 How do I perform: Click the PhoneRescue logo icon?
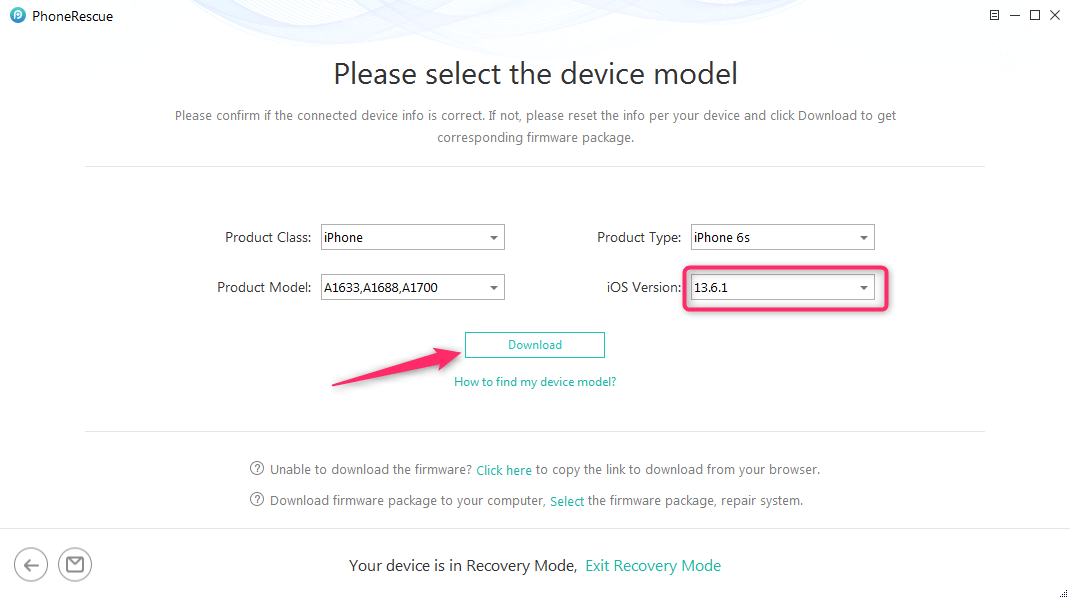pyautogui.click(x=18, y=16)
